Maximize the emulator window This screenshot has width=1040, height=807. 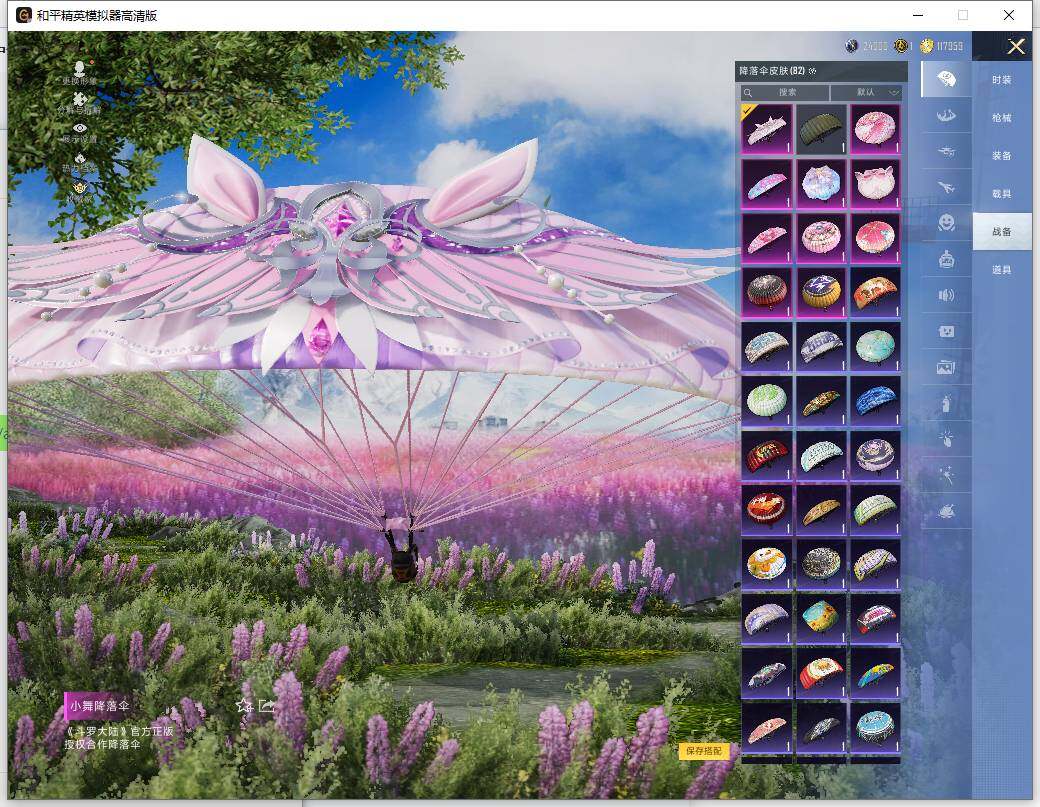coord(963,15)
